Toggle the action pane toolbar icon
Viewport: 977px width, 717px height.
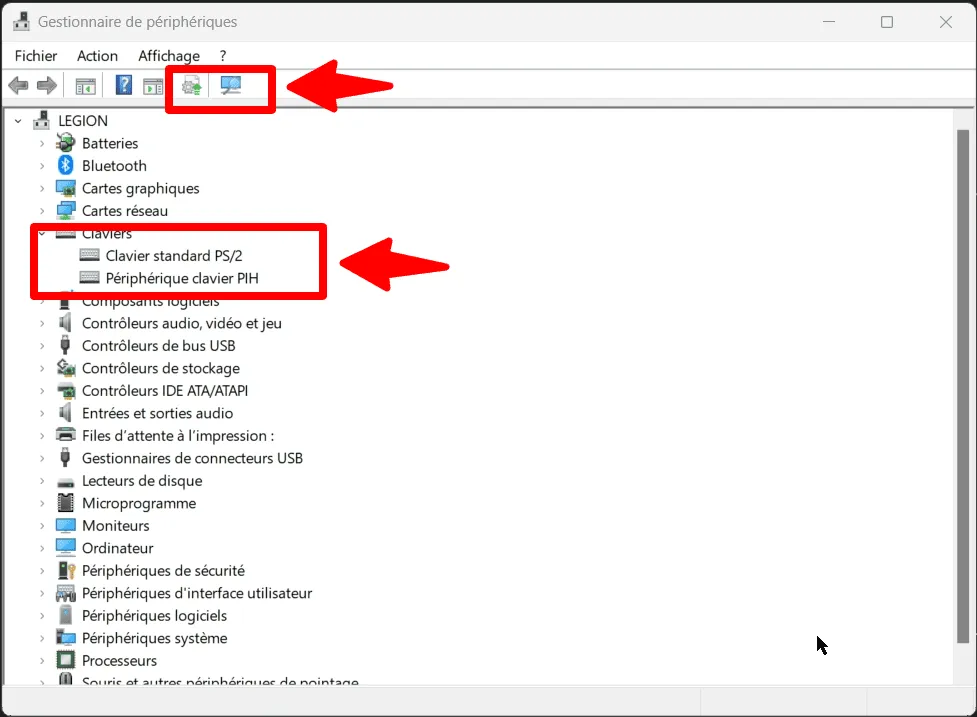click(x=153, y=86)
